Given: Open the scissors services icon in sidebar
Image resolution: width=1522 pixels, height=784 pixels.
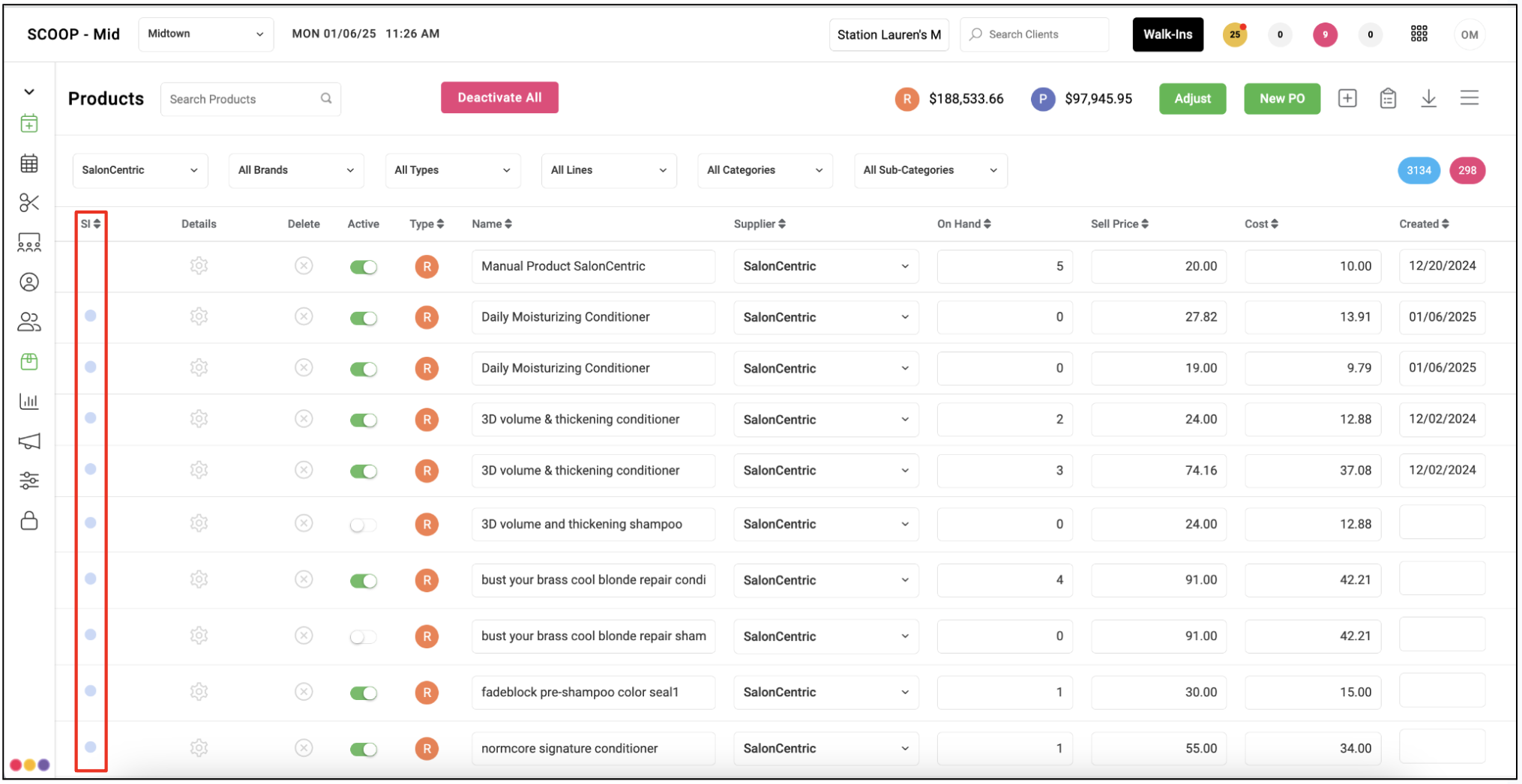Looking at the screenshot, I should [x=29, y=202].
